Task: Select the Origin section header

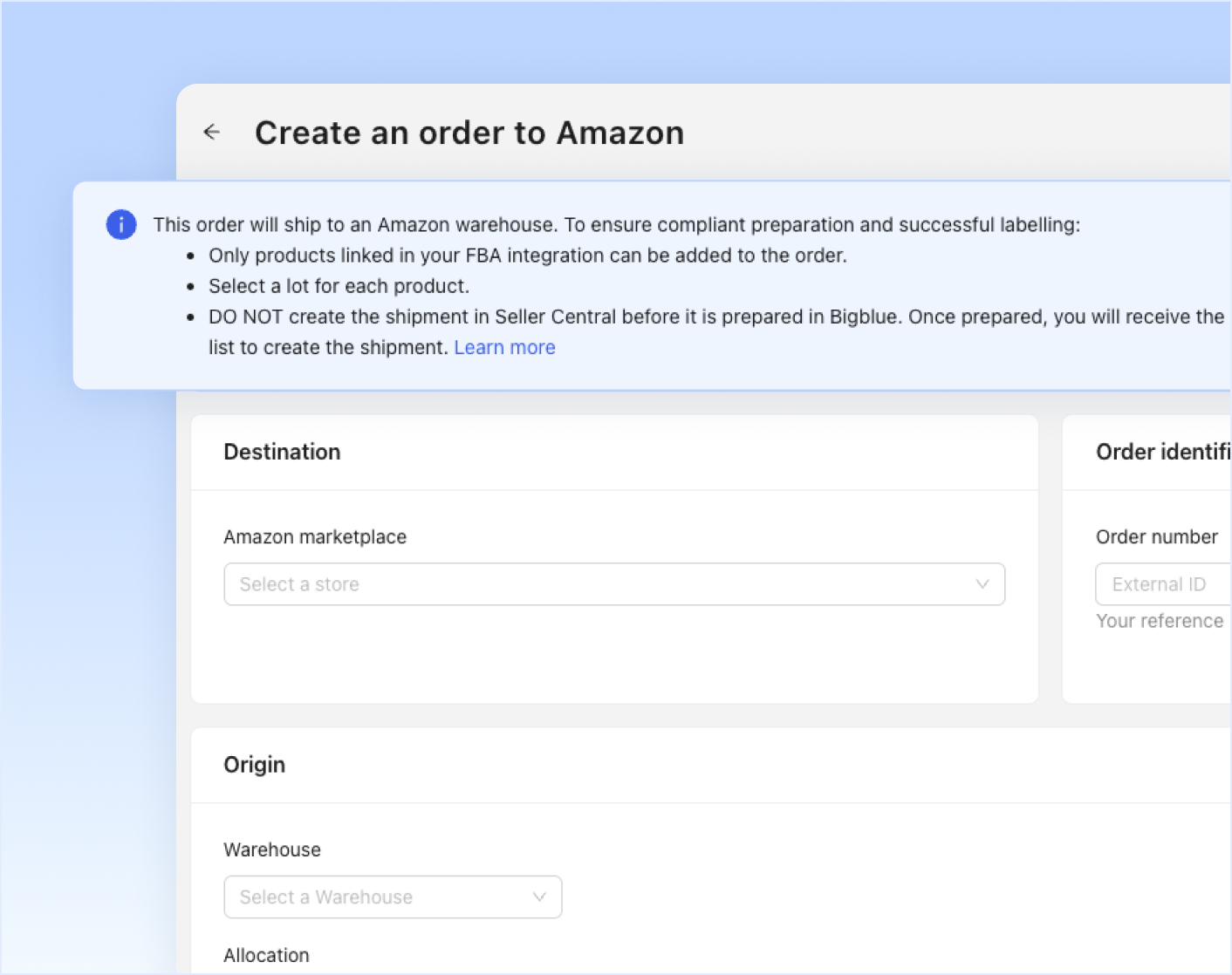Action: coord(254,765)
